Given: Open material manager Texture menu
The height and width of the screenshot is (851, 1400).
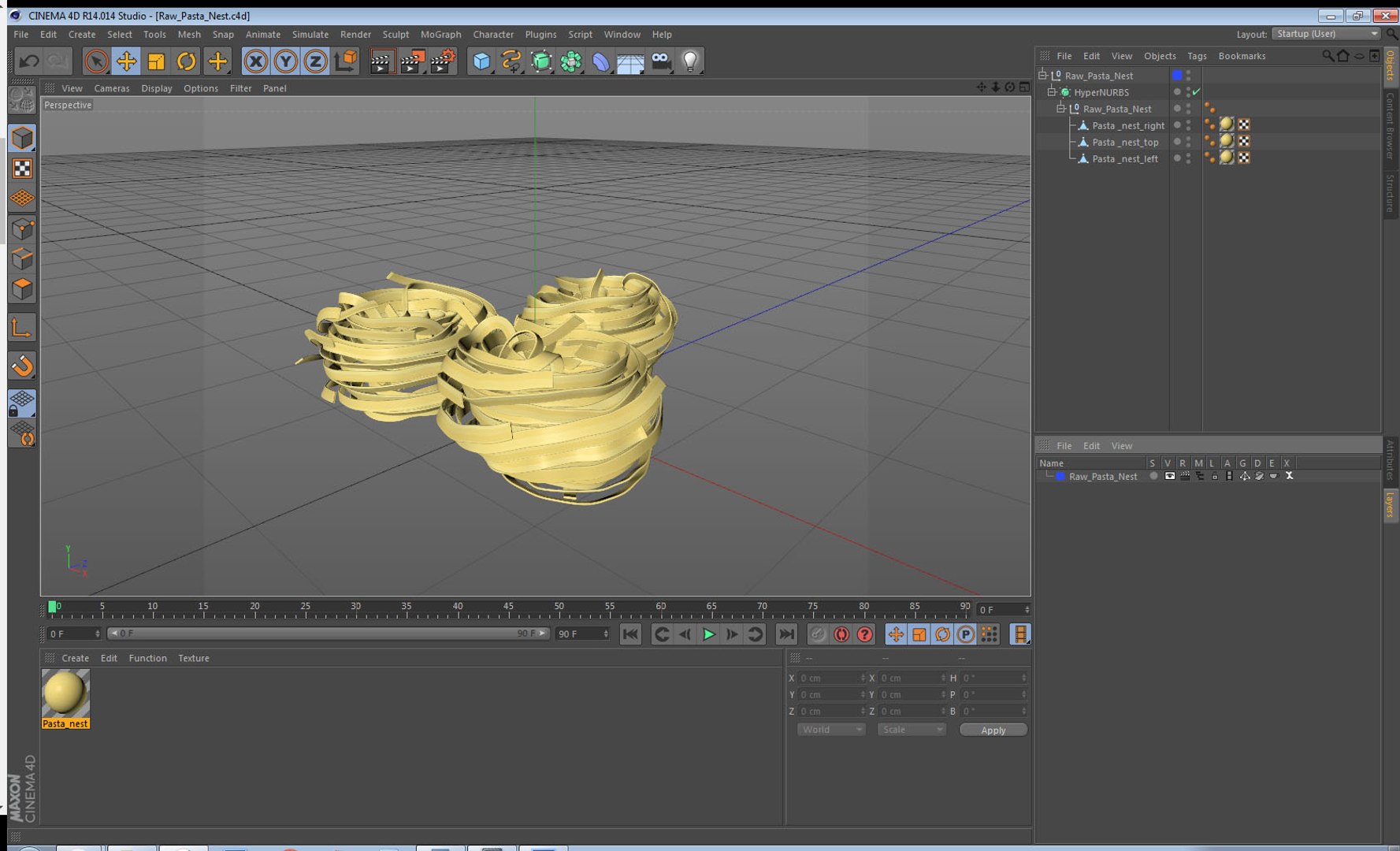Looking at the screenshot, I should (x=193, y=658).
